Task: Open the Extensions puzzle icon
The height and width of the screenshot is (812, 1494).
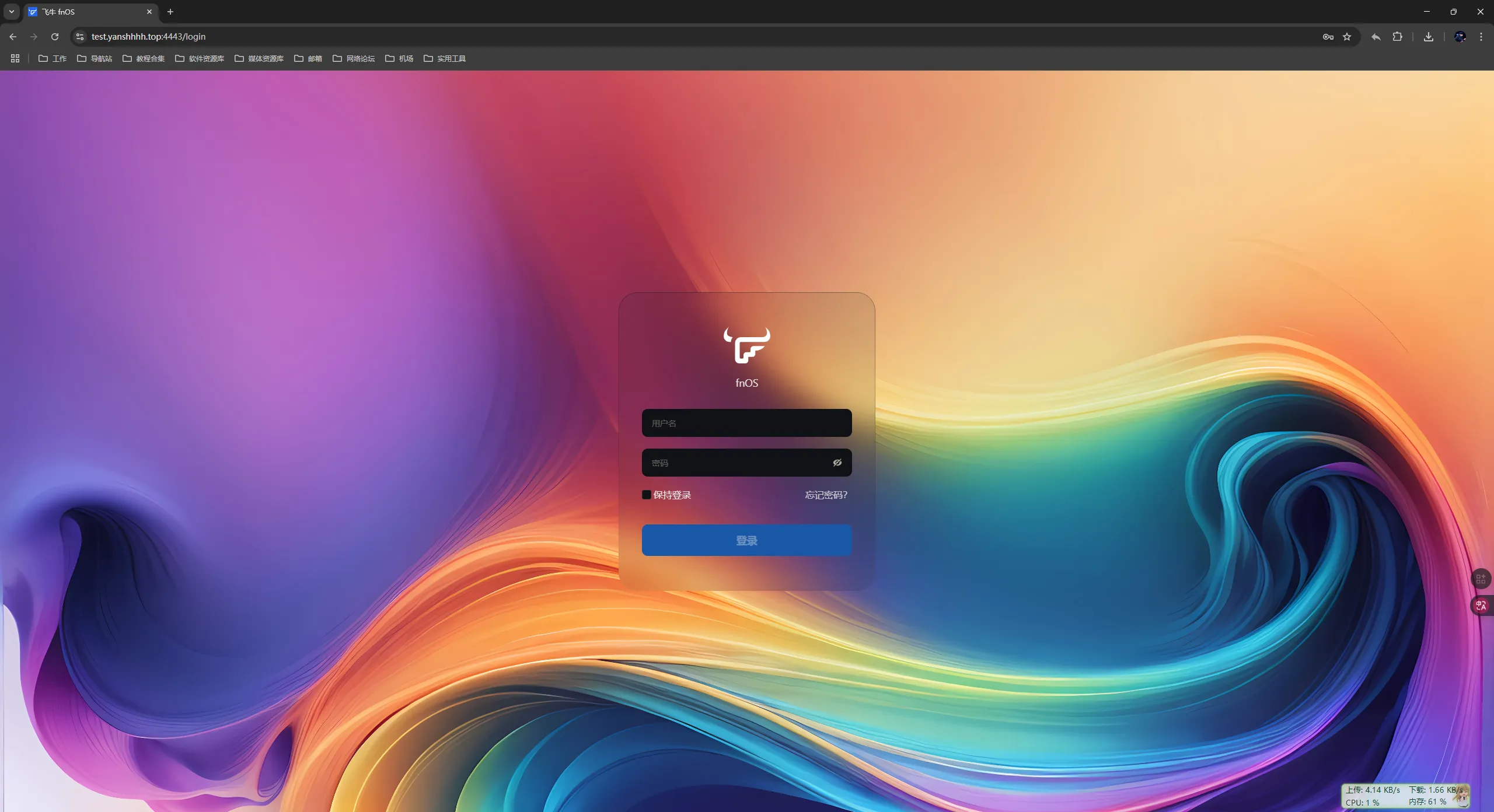Action: pyautogui.click(x=1397, y=37)
